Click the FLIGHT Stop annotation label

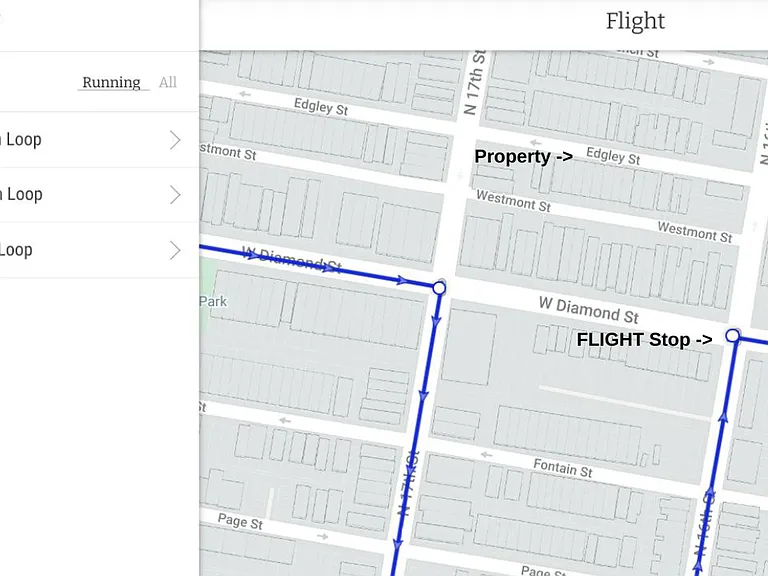click(644, 339)
